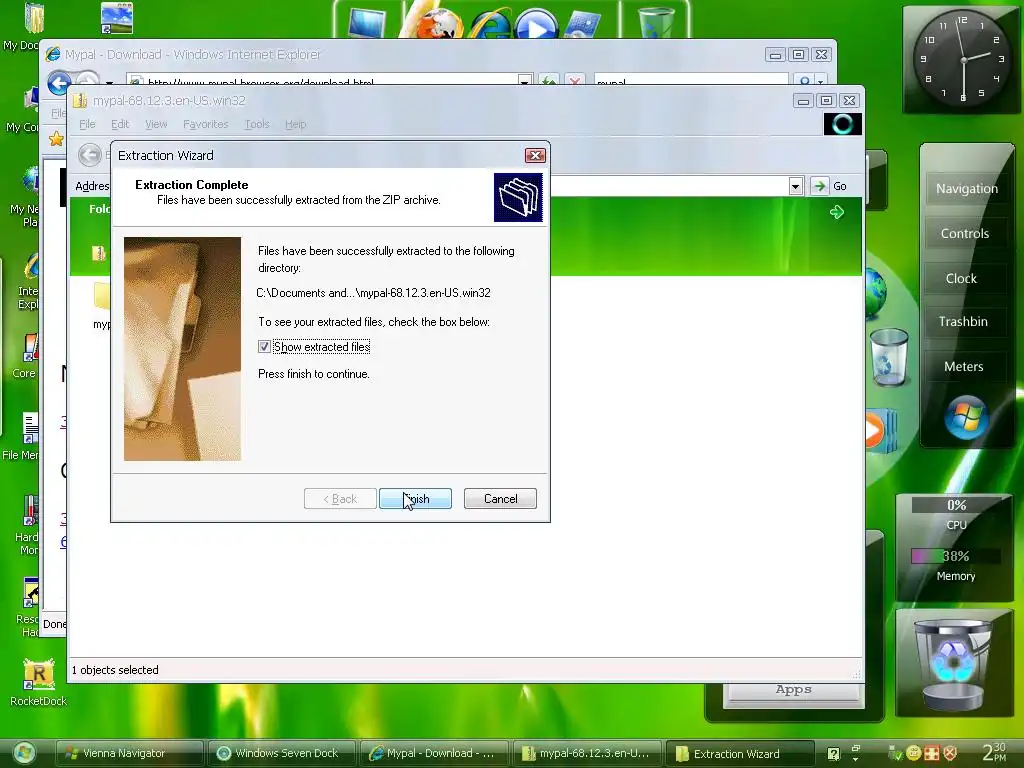The image size is (1024, 768).
Task: Switch to Vienna Navigator on the taskbar
Action: [129, 753]
